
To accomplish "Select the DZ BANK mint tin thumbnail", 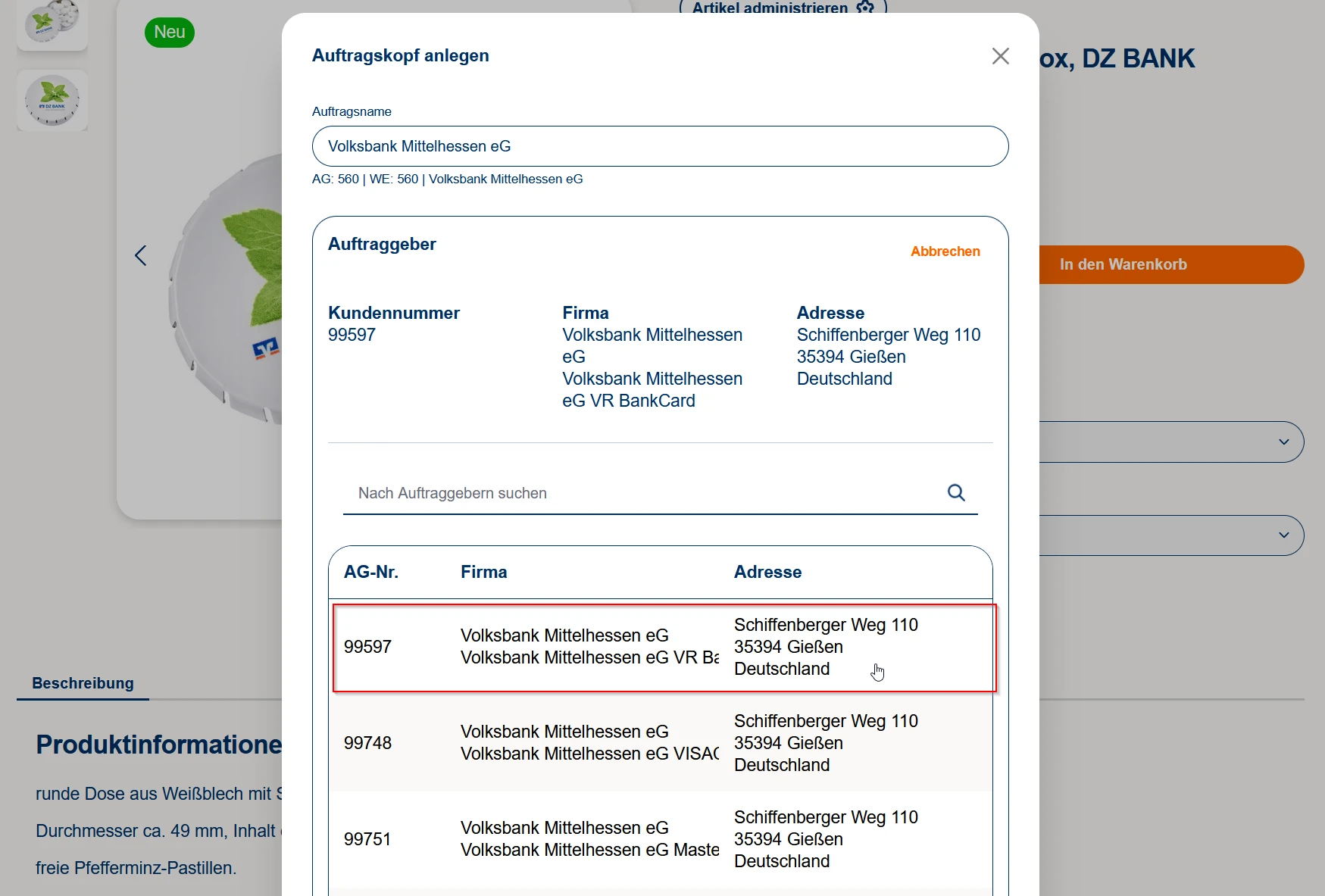I will 52,101.
